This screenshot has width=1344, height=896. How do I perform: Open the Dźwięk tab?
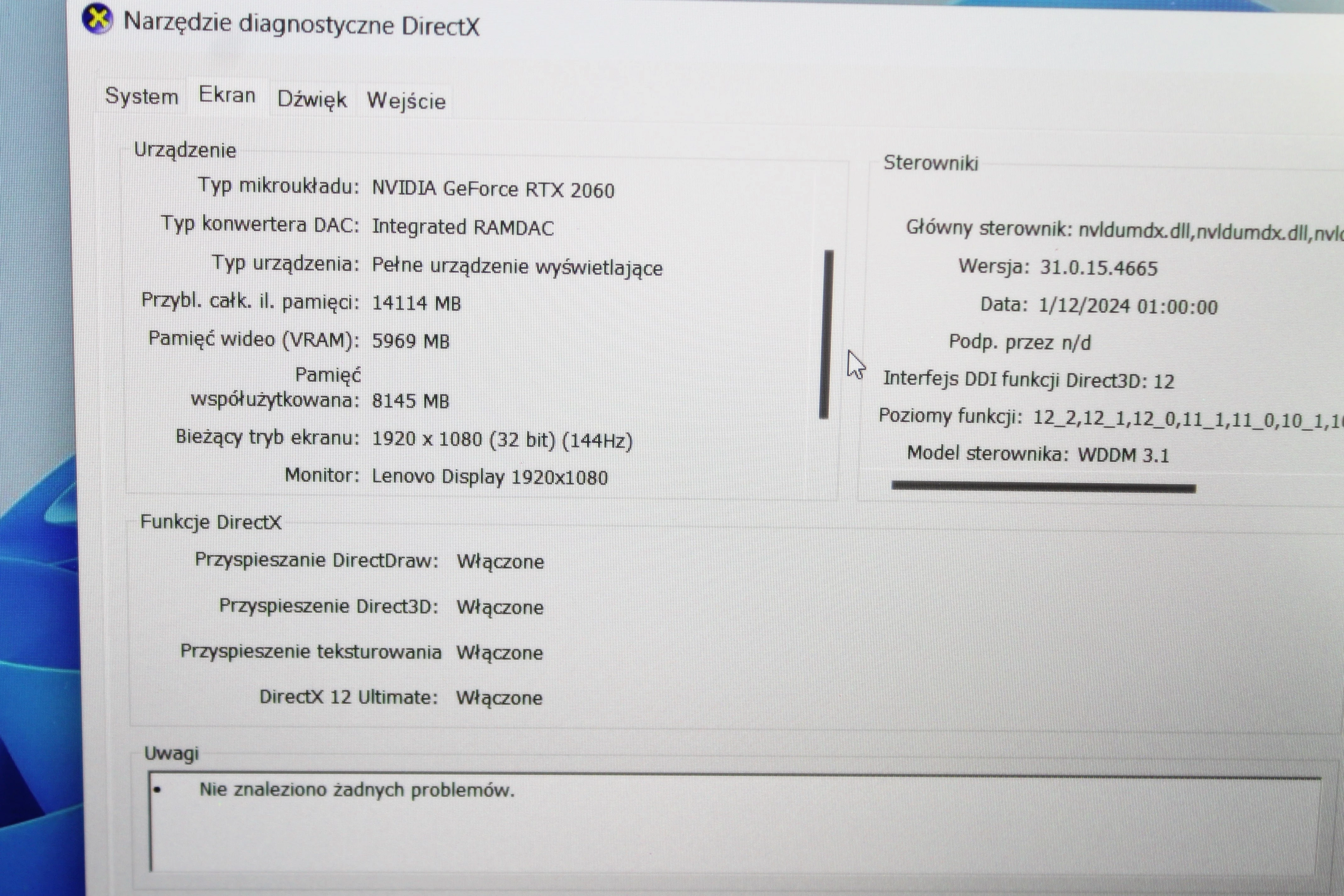(312, 99)
